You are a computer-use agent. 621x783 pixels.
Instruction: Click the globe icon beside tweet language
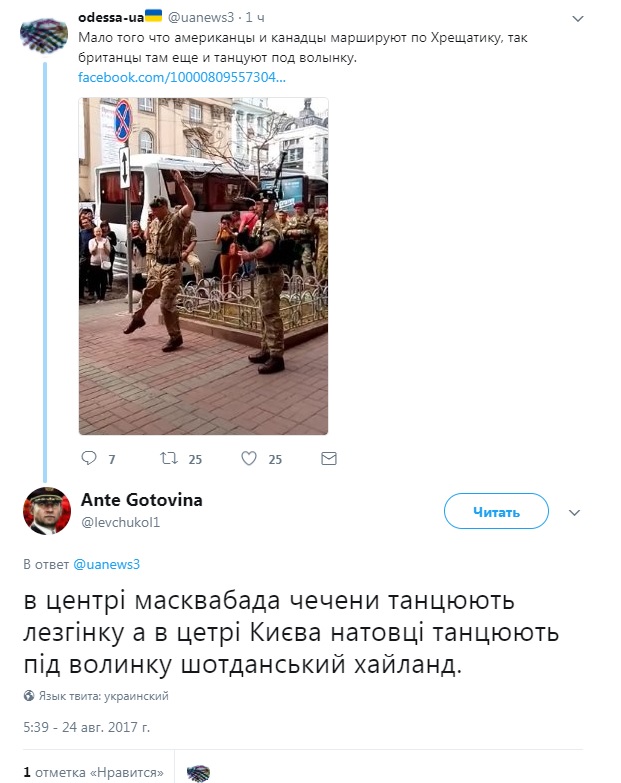(29, 696)
